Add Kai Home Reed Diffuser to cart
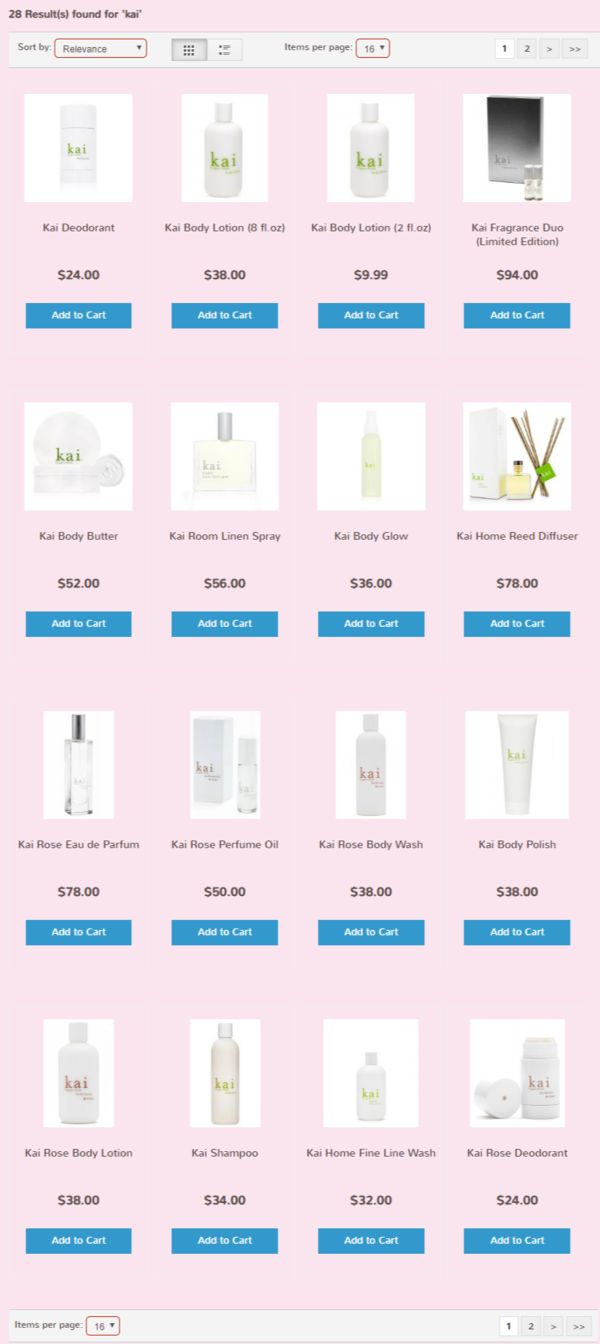This screenshot has width=600, height=1344. [517, 624]
